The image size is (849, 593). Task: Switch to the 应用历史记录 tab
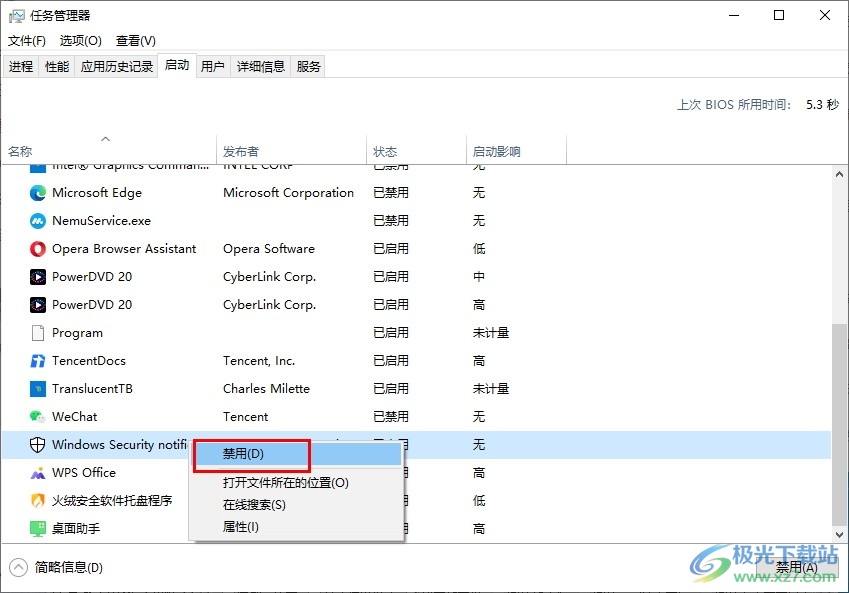(x=116, y=67)
